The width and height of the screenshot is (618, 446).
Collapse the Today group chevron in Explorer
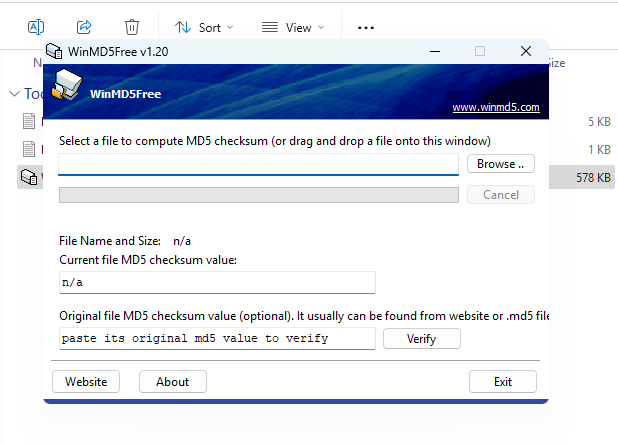point(15,94)
